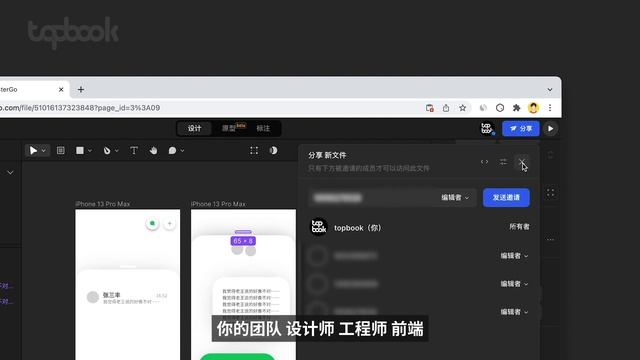640x360 pixels.
Task: Select right iPhone 13 Pro Max frame label
Action: (218, 204)
